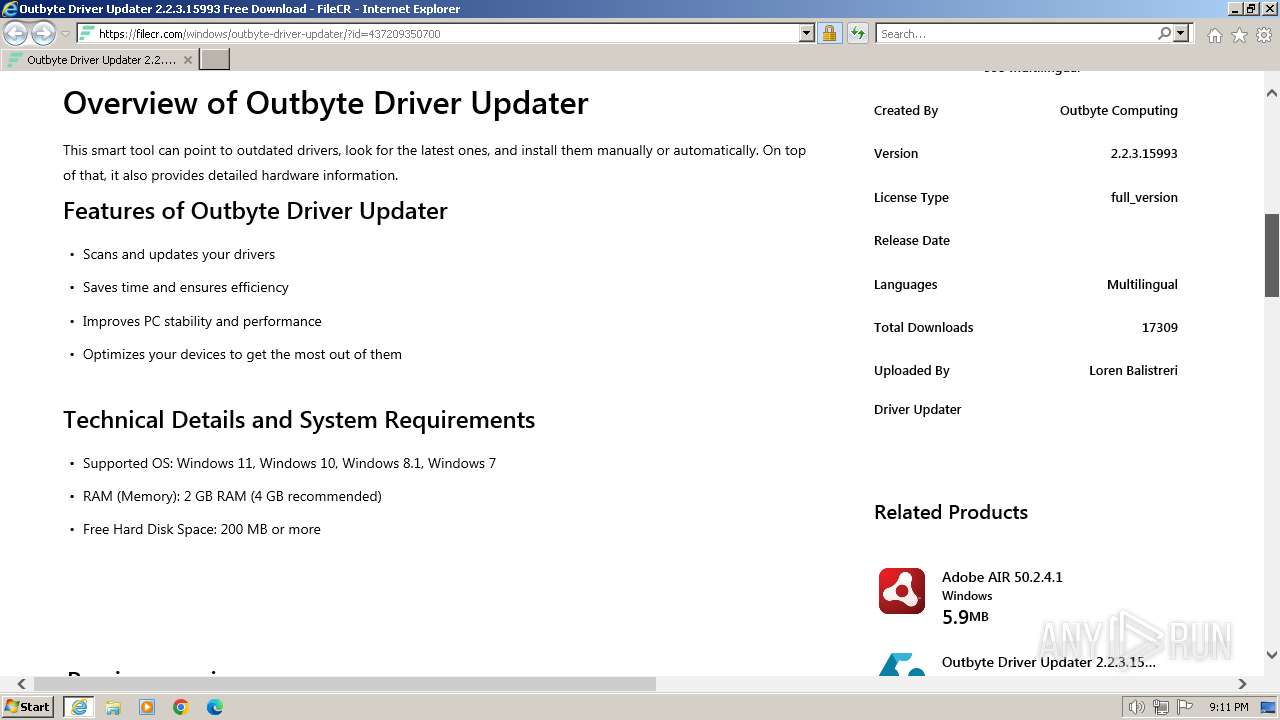Viewport: 1280px width, 720px height.
Task: Click Outbyte Computing creator name
Action: click(x=1118, y=110)
